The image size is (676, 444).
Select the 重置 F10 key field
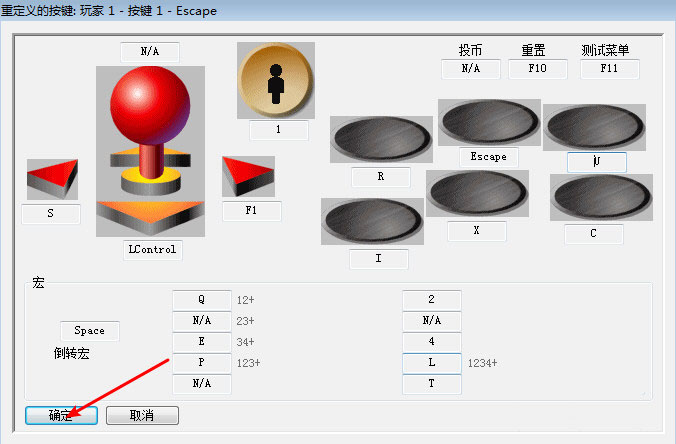click(x=538, y=69)
